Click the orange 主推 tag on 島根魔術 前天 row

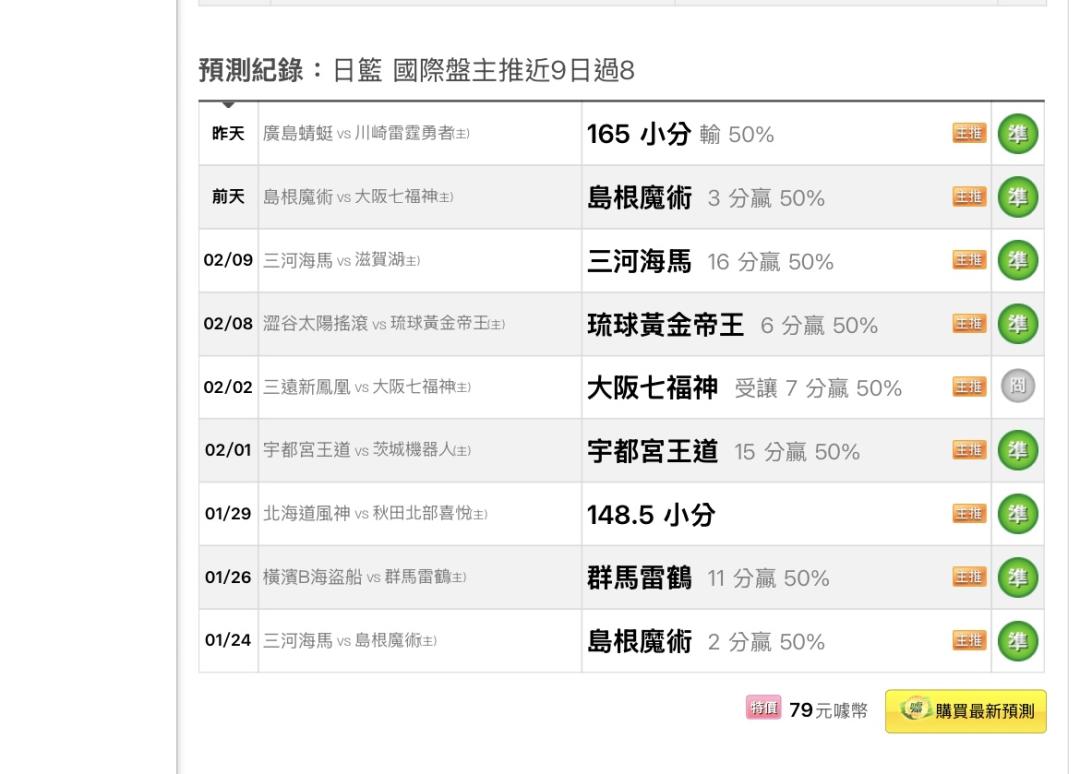tap(969, 197)
